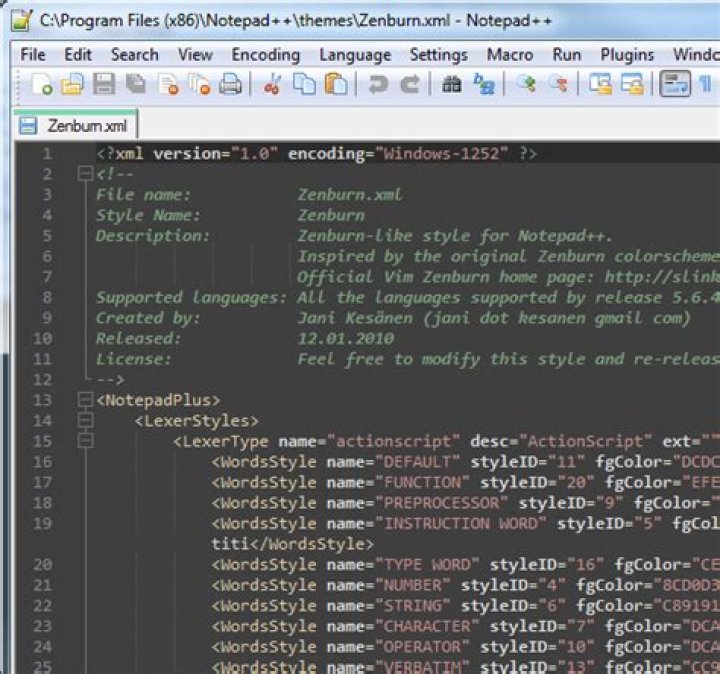This screenshot has width=720, height=674.
Task: Click the "STRING" name value on line 22
Action: pyautogui.click(x=412, y=606)
